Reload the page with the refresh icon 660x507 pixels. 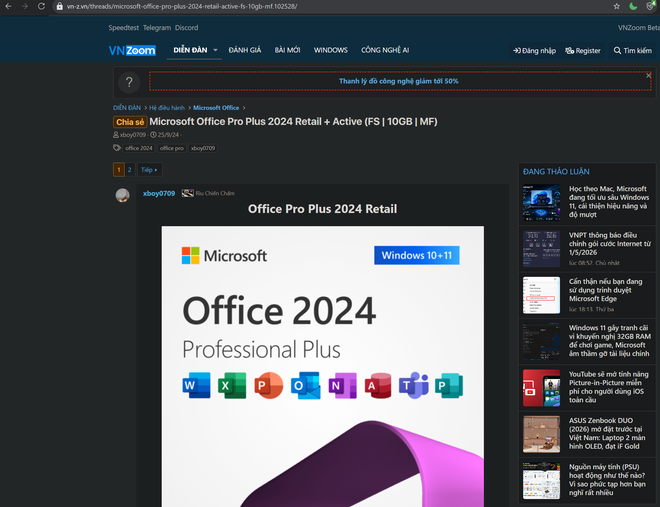(x=41, y=6)
